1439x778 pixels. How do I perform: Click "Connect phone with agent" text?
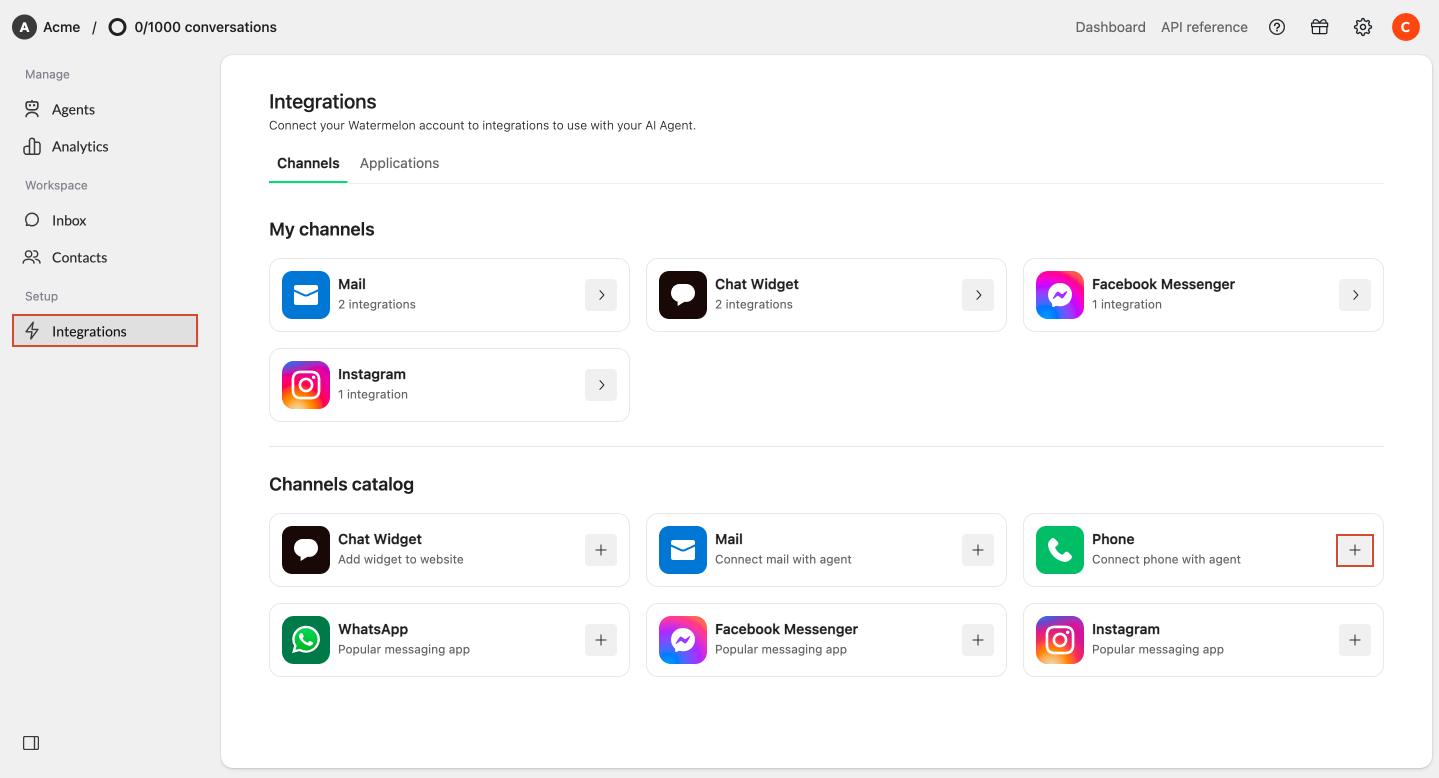(1166, 559)
